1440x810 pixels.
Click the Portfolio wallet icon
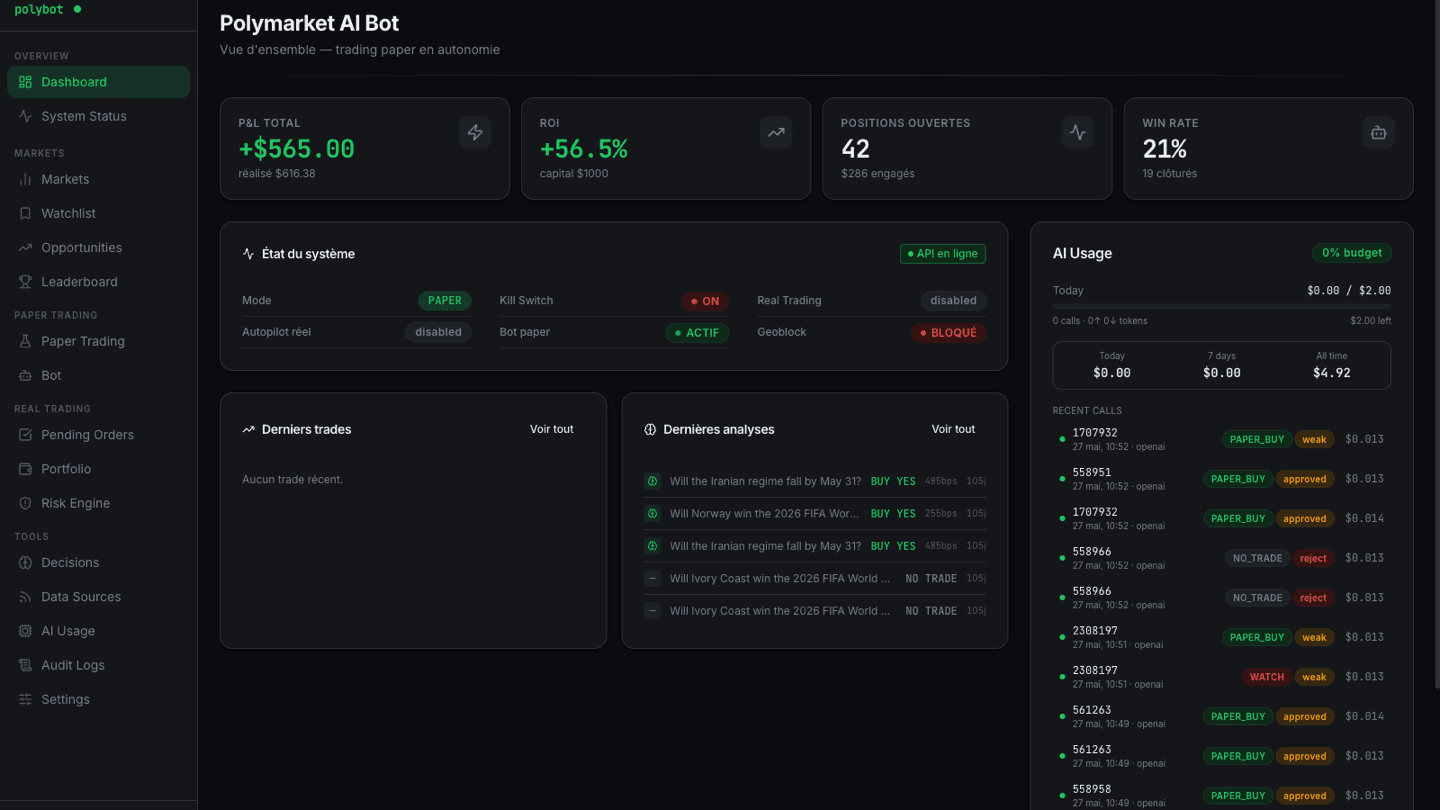point(25,469)
